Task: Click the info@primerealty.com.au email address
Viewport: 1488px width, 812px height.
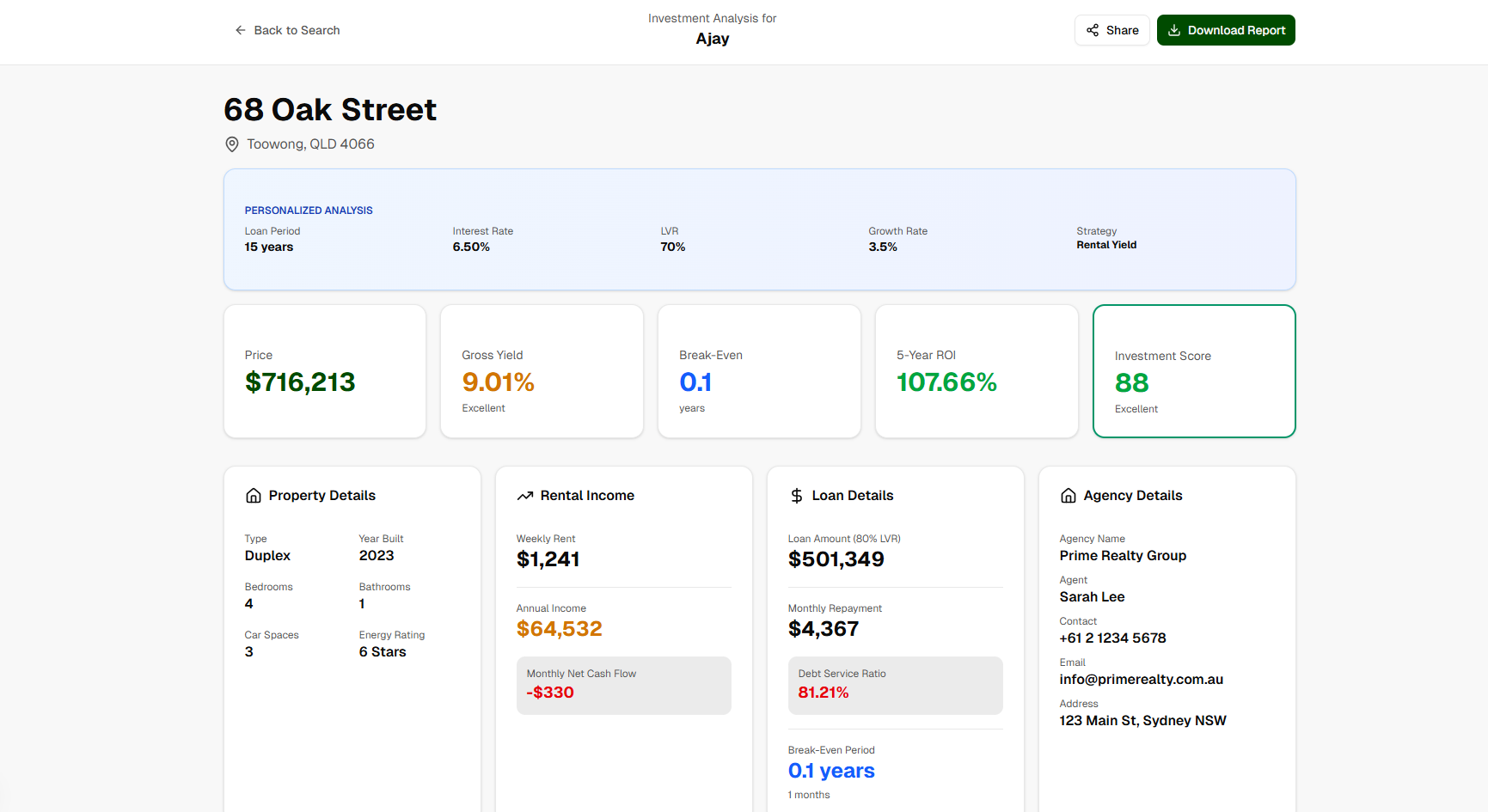Action: 1141,680
